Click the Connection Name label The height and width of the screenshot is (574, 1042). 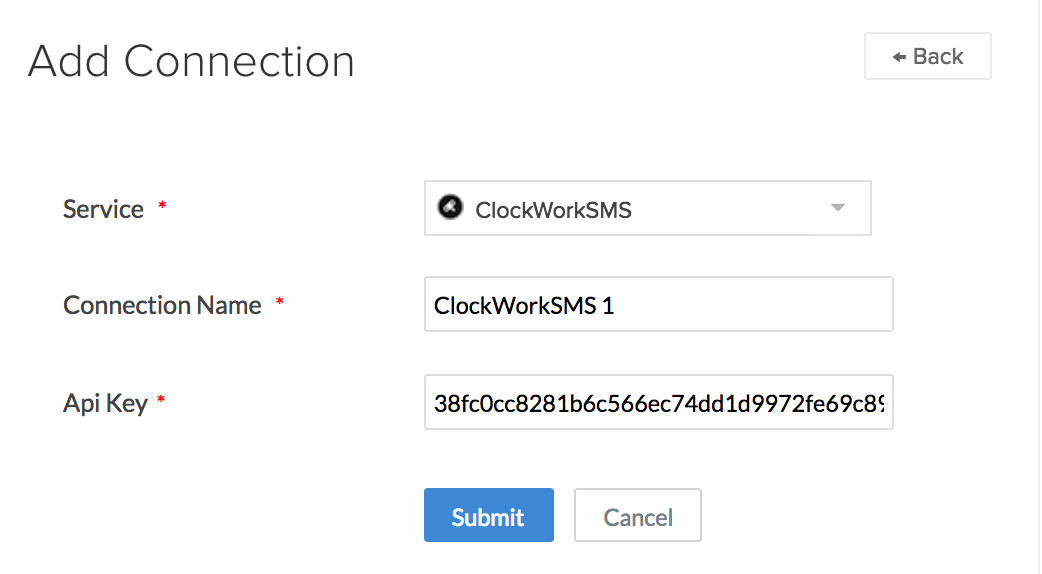(x=162, y=305)
